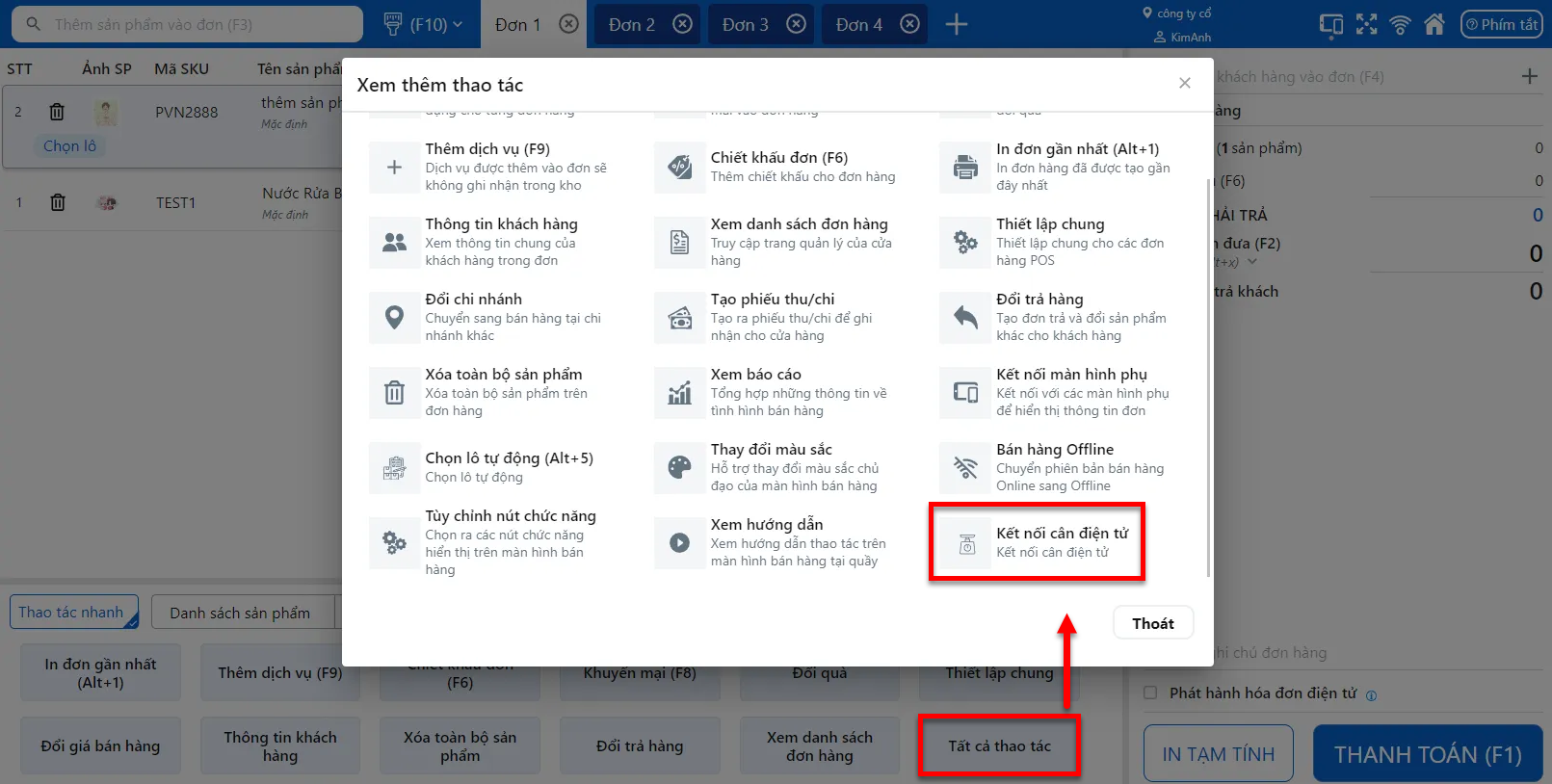This screenshot has height=784, width=1552.
Task: Click Kết nối màn hình phụ screen icon
Action: [x=964, y=393]
